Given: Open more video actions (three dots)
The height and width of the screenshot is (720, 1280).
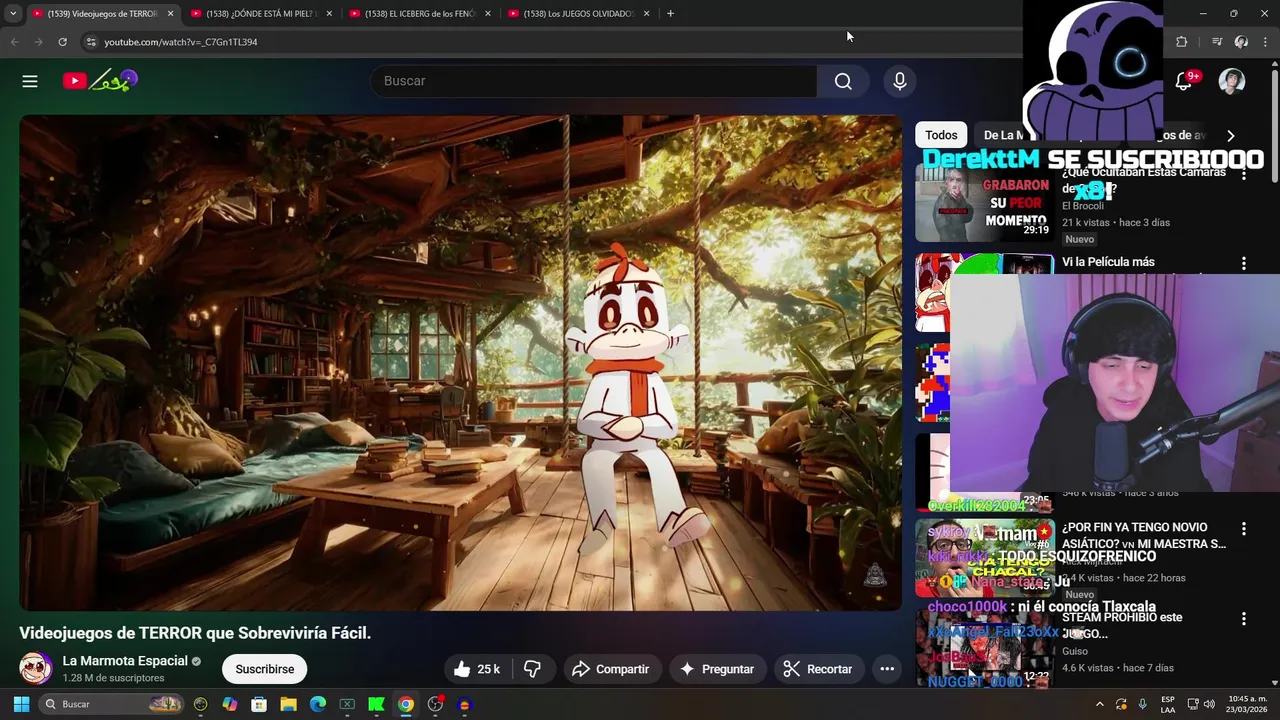Looking at the screenshot, I should (x=887, y=669).
